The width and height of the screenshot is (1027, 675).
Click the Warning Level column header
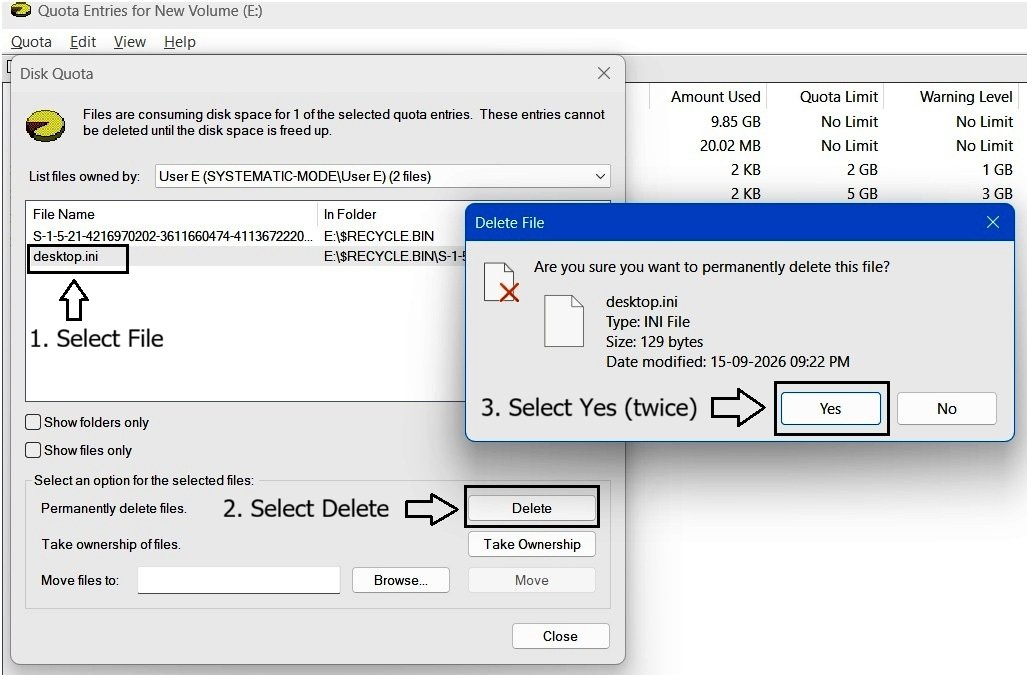tap(966, 97)
